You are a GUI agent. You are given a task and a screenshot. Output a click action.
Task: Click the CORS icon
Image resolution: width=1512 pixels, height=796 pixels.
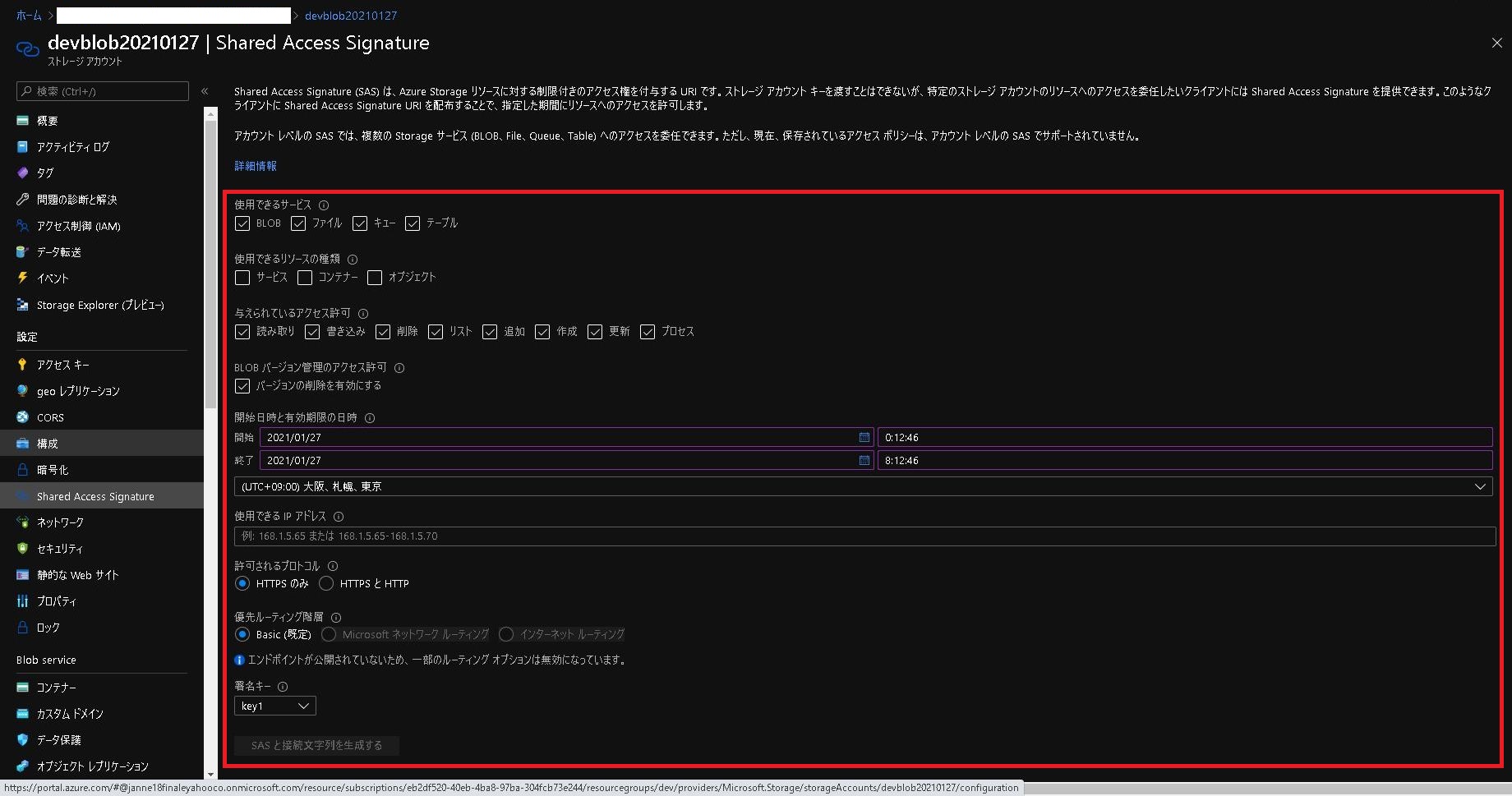click(23, 417)
